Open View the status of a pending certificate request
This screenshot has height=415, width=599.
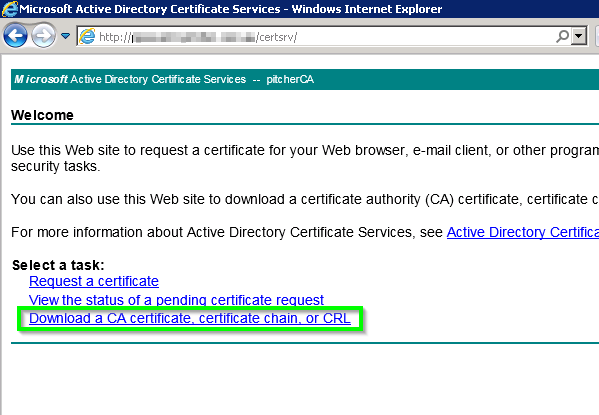click(x=176, y=300)
